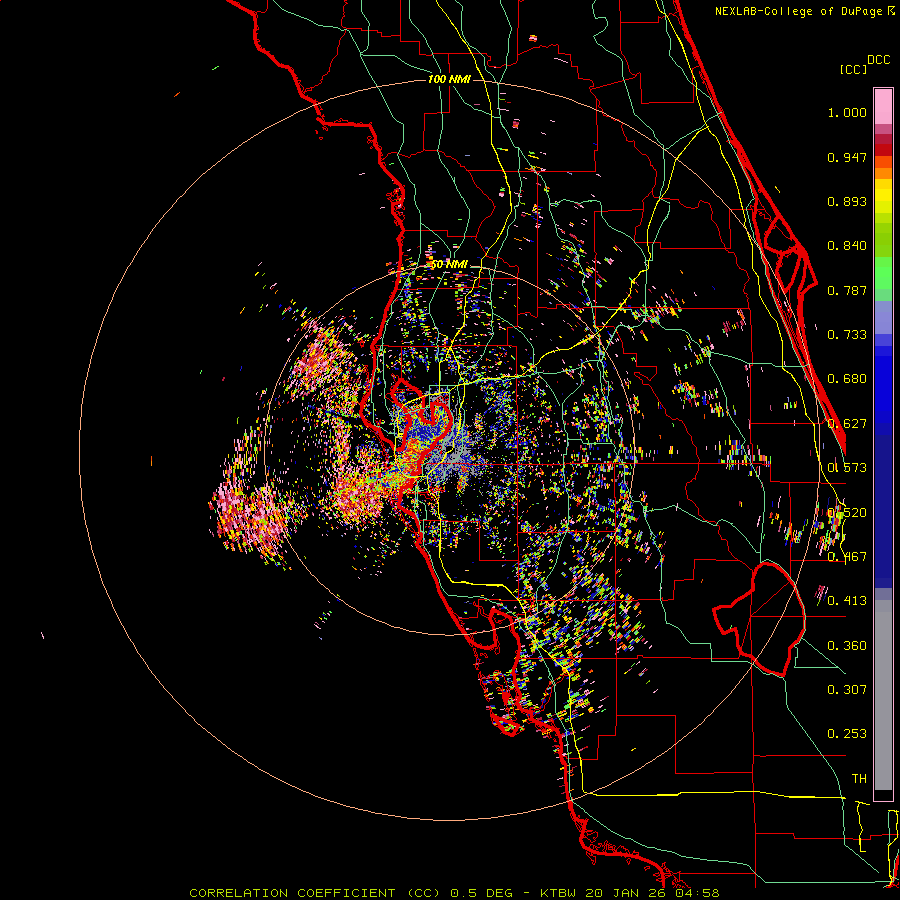This screenshot has height=900, width=900.
Task: Click the DCC legend title
Action: click(x=879, y=60)
